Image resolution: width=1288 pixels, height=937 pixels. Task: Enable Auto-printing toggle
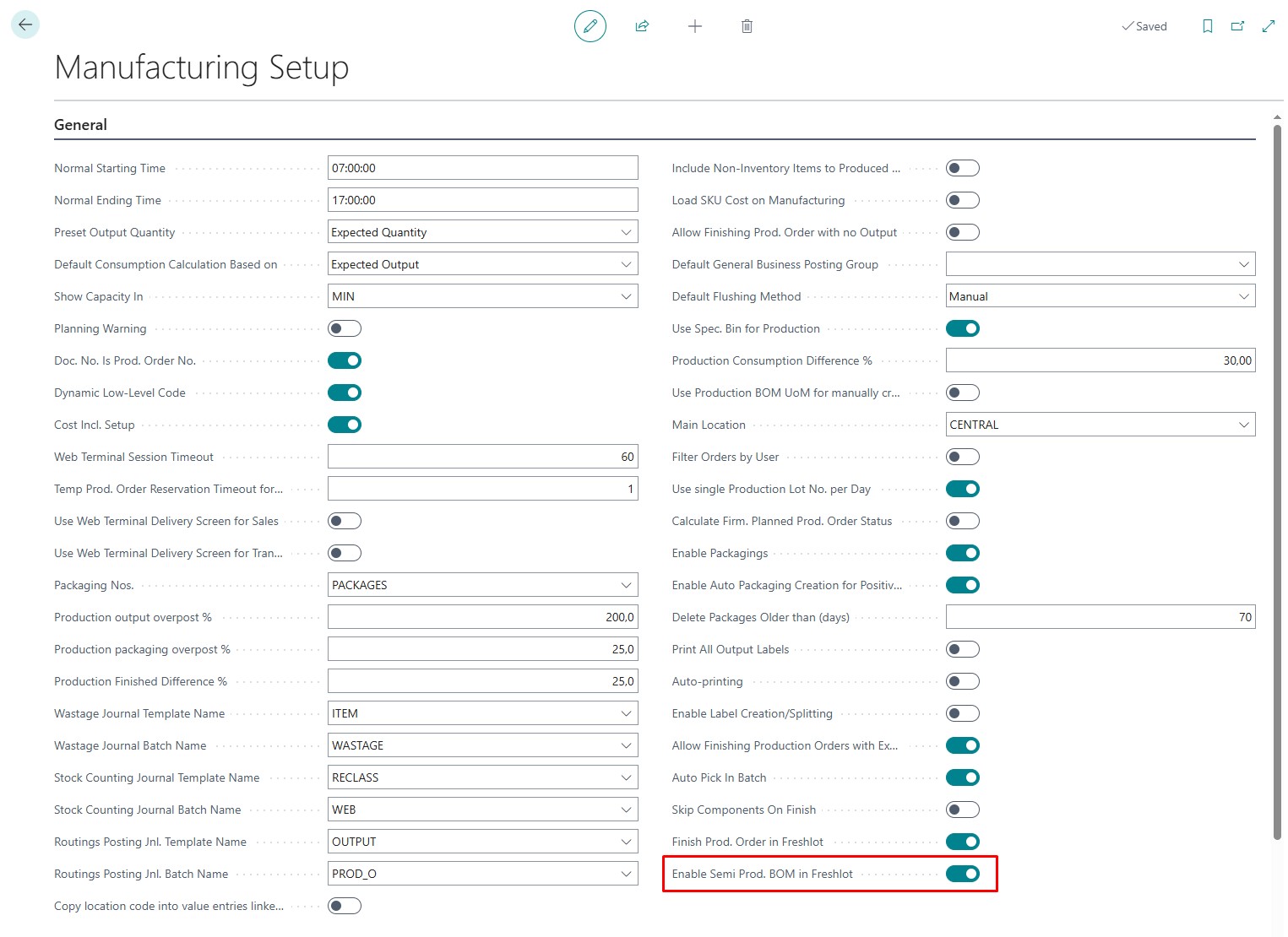click(x=963, y=681)
